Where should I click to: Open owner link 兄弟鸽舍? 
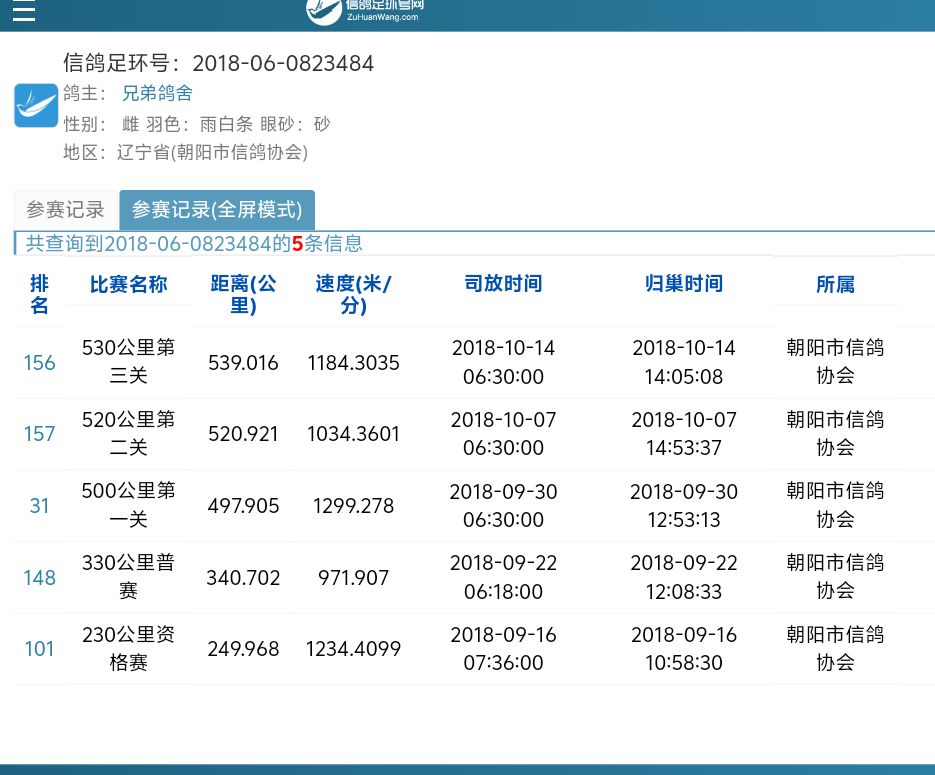pos(157,94)
